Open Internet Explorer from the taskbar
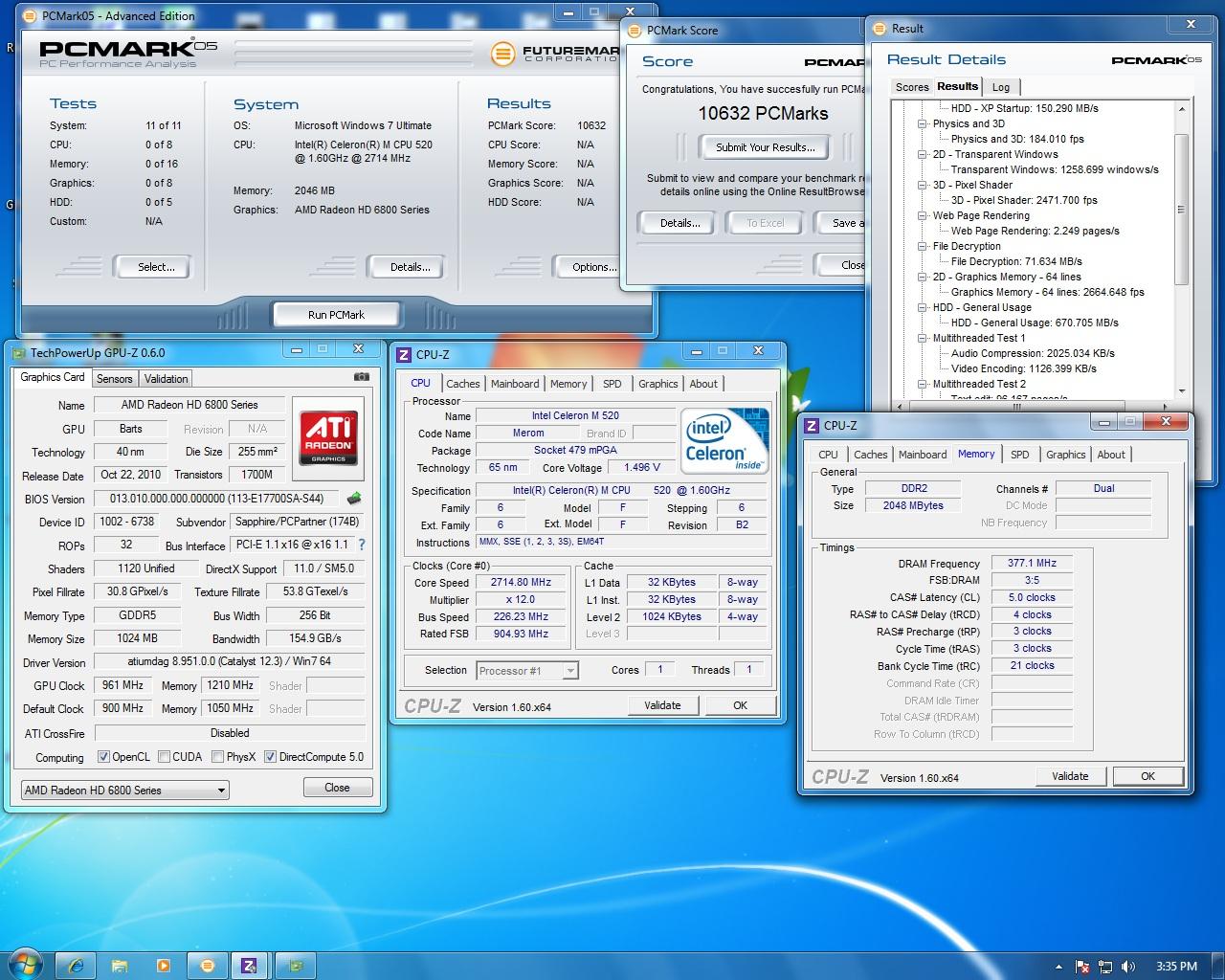 pos(77,966)
